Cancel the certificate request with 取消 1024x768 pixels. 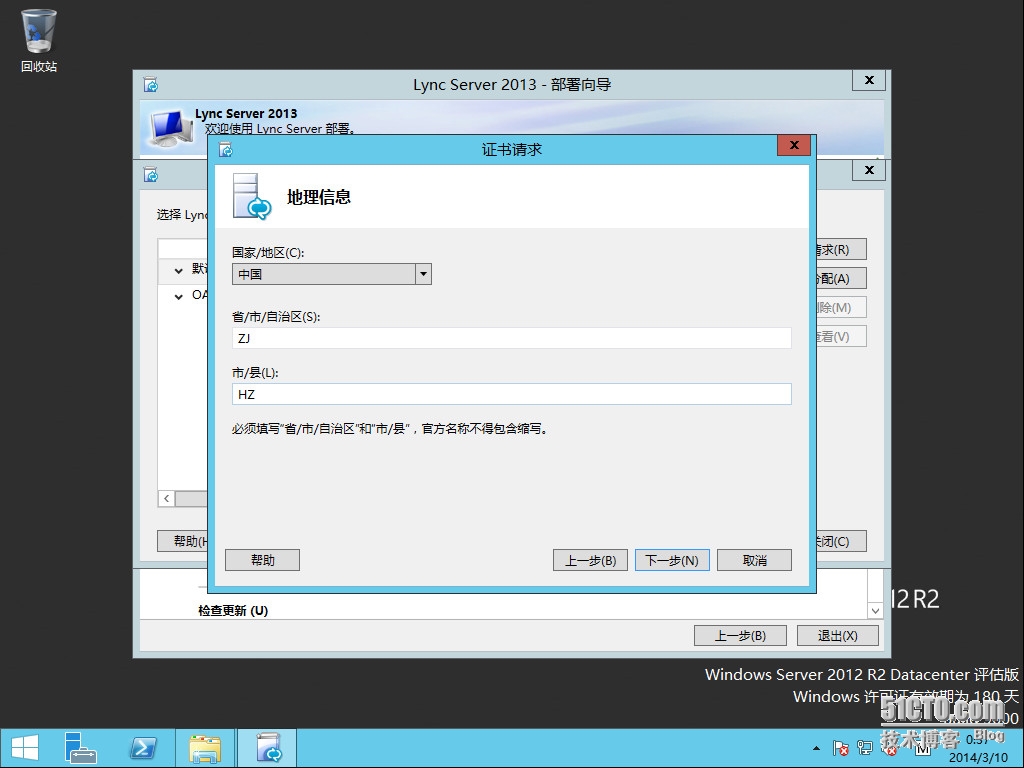pos(754,560)
